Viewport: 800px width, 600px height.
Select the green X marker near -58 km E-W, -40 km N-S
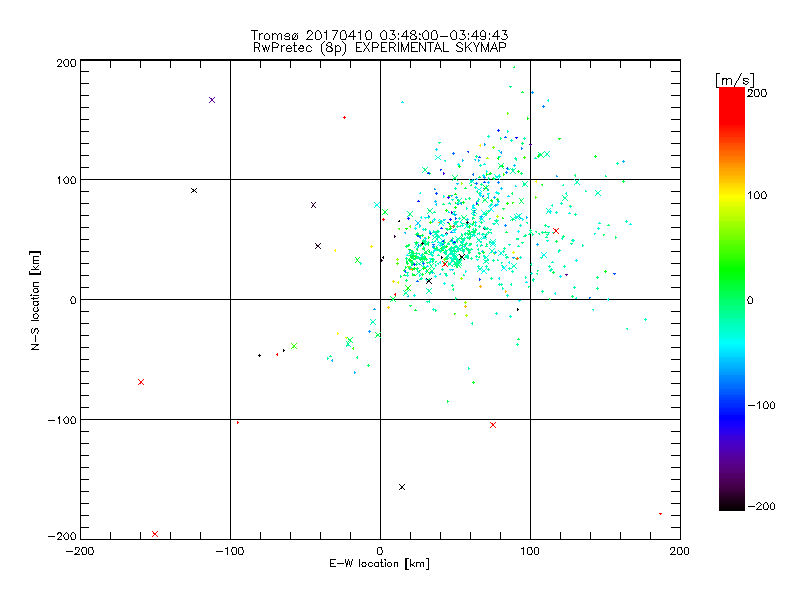tap(294, 346)
